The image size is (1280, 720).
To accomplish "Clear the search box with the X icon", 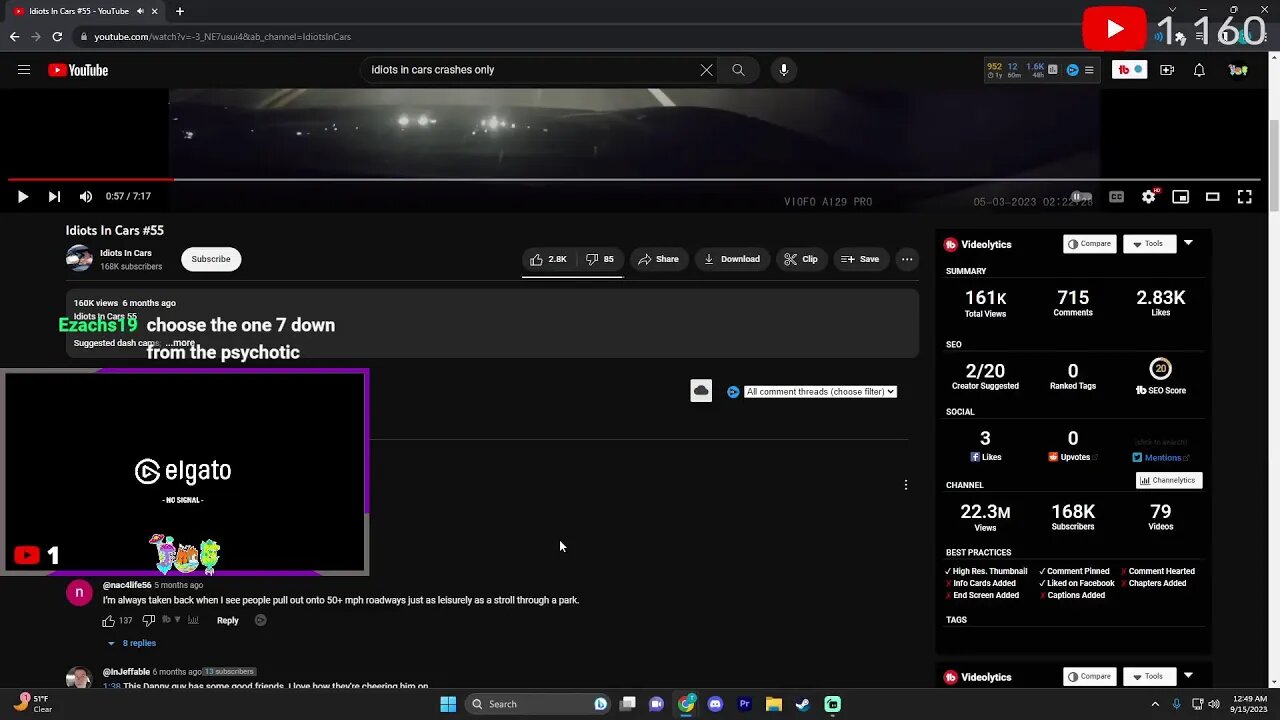I will 706,70.
